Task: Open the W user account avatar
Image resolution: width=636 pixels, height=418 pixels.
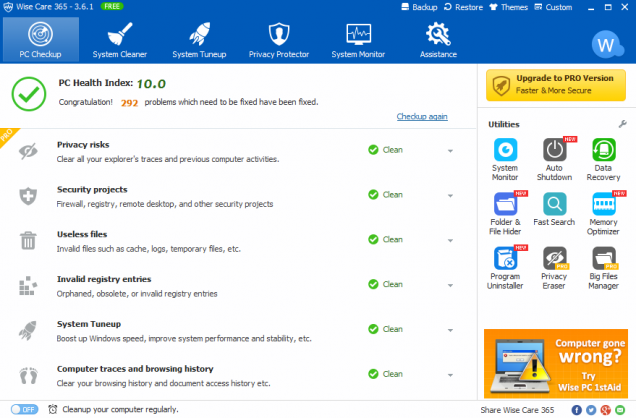Action: (607, 45)
